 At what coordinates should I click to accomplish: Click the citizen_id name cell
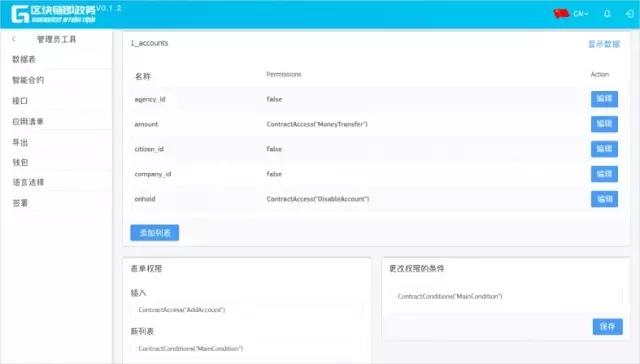(x=149, y=149)
